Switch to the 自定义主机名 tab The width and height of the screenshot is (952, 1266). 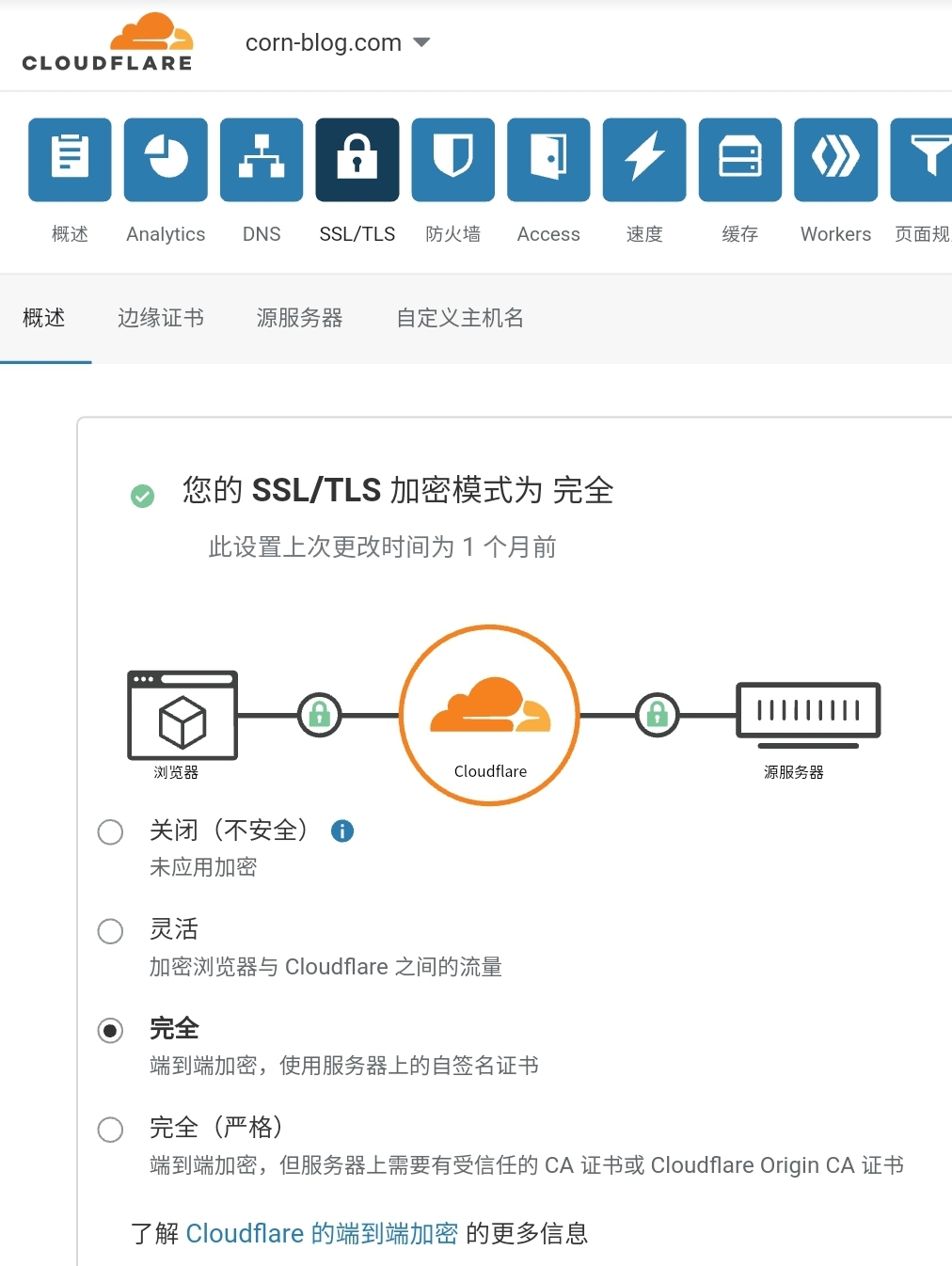pyautogui.click(x=460, y=318)
